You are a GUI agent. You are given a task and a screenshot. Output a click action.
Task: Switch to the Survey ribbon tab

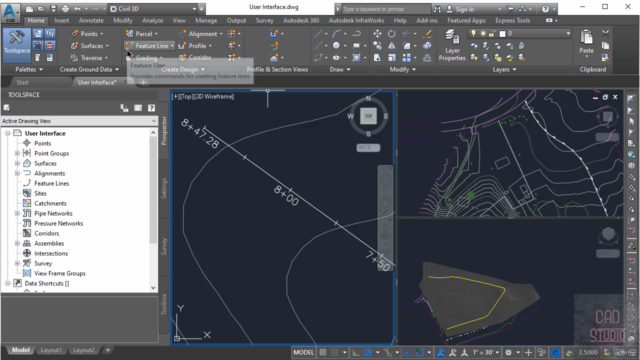coord(264,20)
